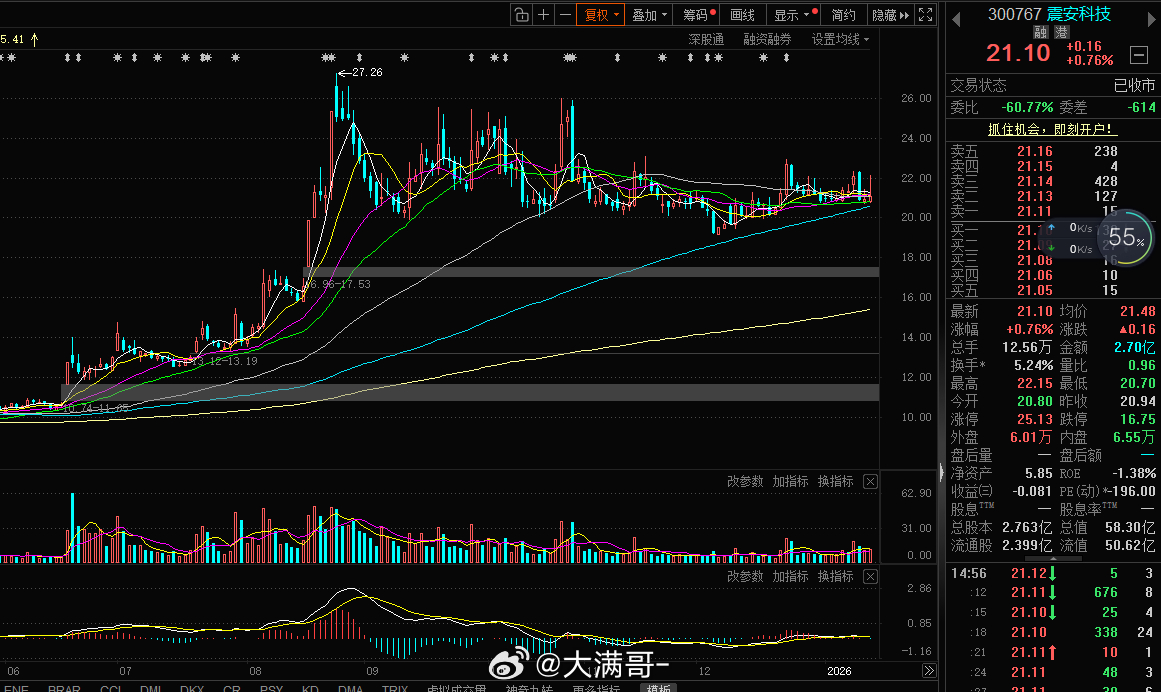Click the 55% circular speed widget
Image resolution: width=1161 pixels, height=692 pixels.
tap(1126, 237)
